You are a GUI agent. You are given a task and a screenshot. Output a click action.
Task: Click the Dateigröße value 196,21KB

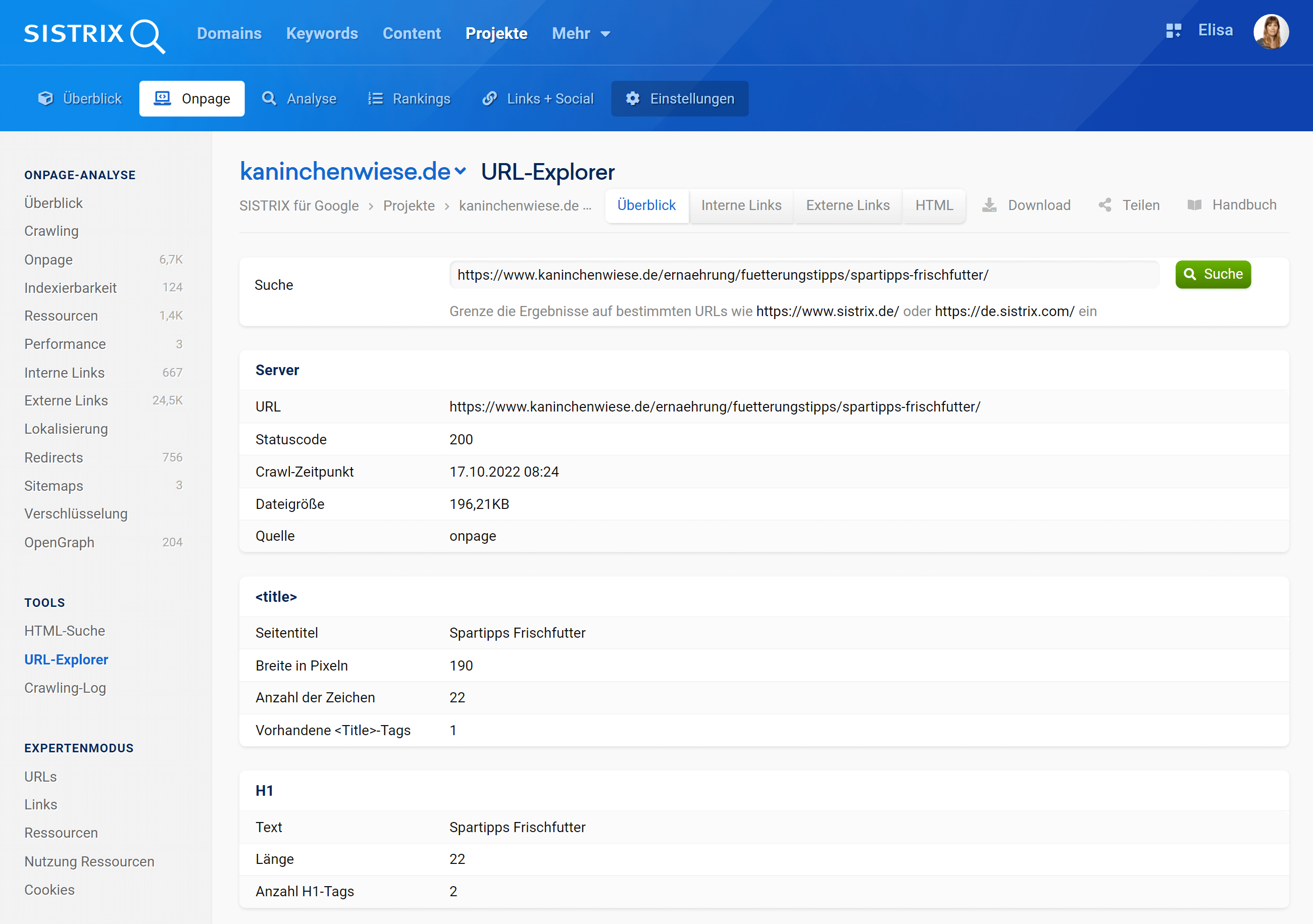(x=479, y=504)
